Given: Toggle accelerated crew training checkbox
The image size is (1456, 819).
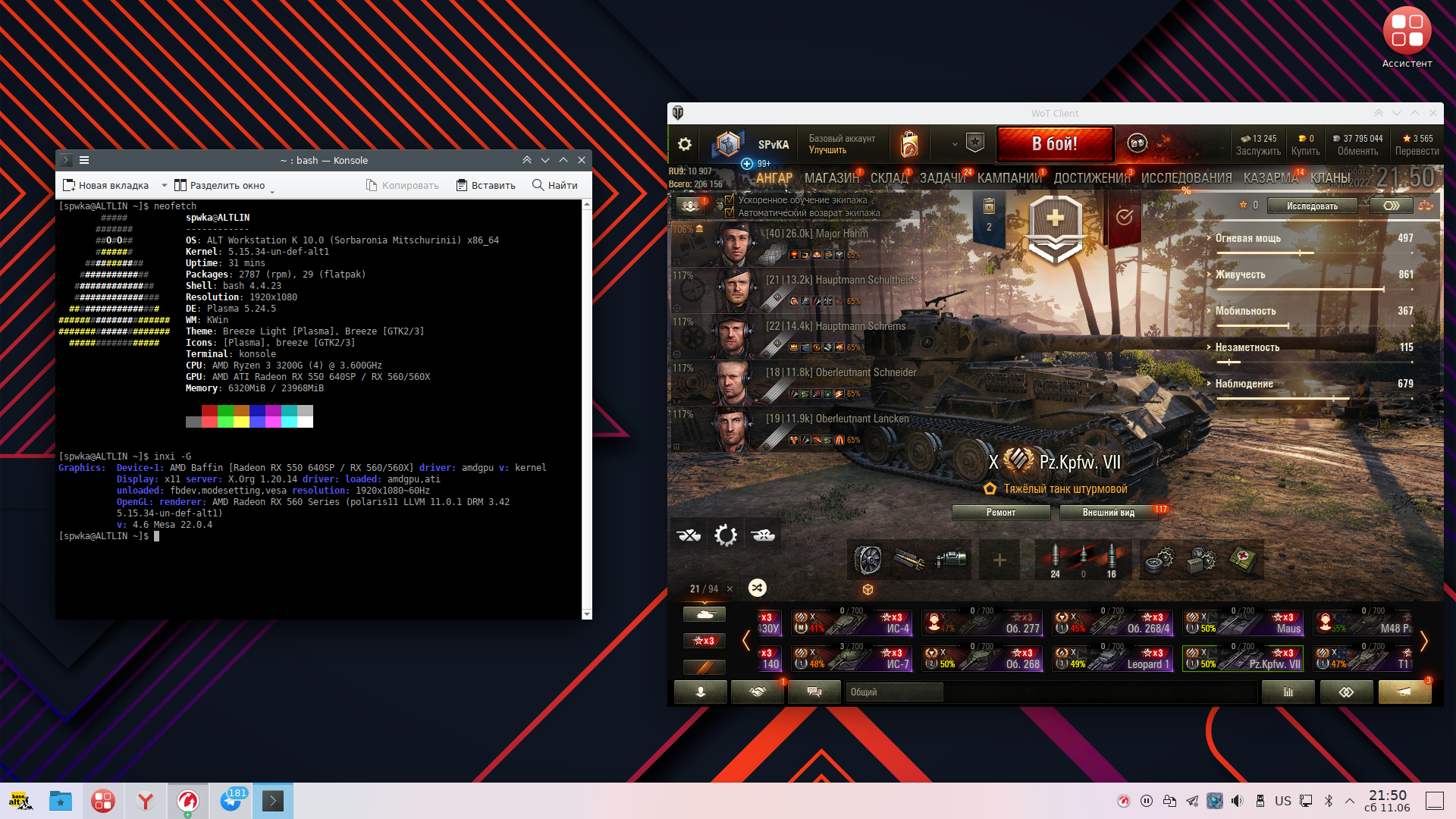Looking at the screenshot, I should pyautogui.click(x=730, y=200).
